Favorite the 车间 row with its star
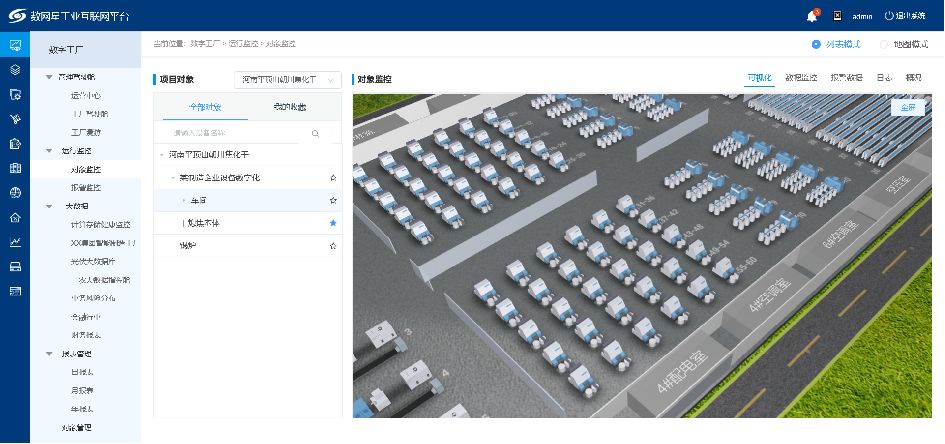Image resolution: width=945 pixels, height=444 pixels. point(333,200)
